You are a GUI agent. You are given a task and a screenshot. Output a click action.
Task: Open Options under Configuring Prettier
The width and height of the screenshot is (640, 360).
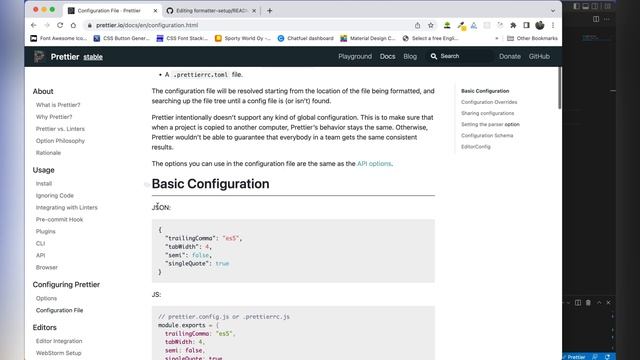46,298
